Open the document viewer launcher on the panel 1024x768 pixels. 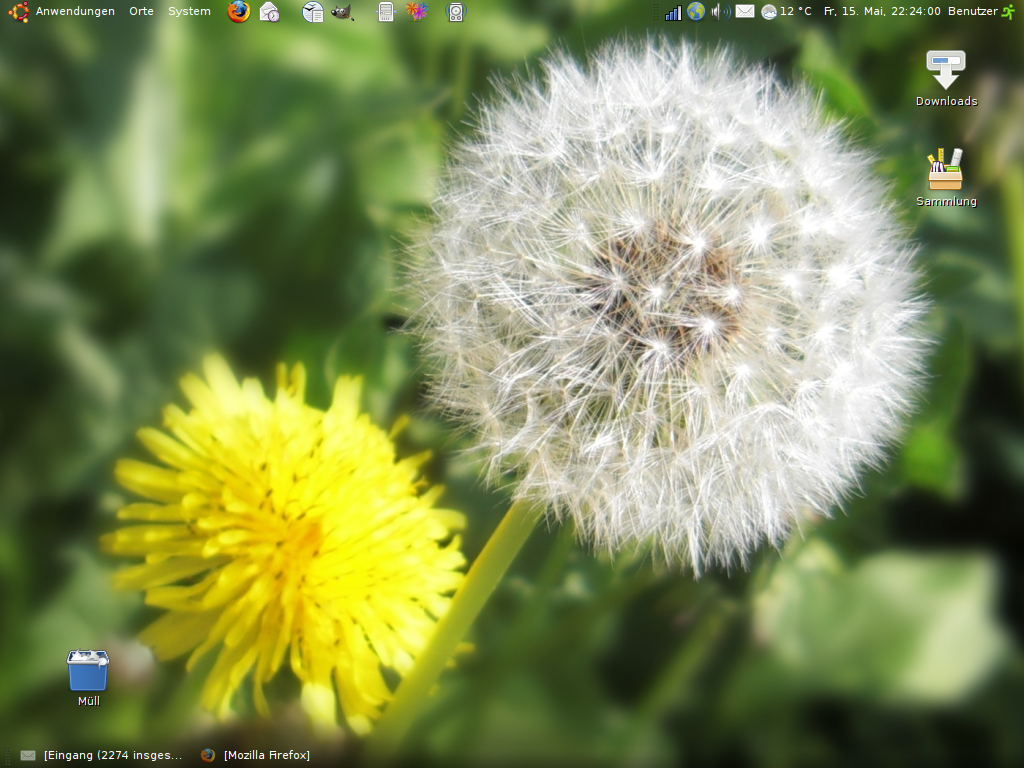[x=311, y=11]
